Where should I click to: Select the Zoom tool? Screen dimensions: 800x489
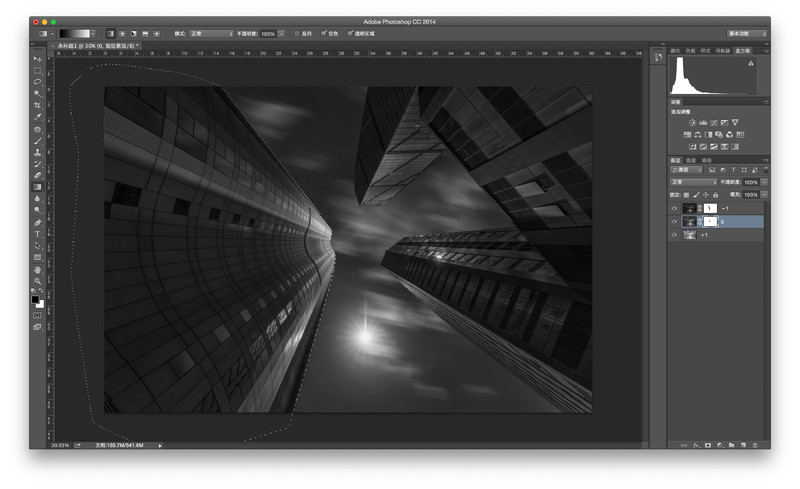pos(37,281)
